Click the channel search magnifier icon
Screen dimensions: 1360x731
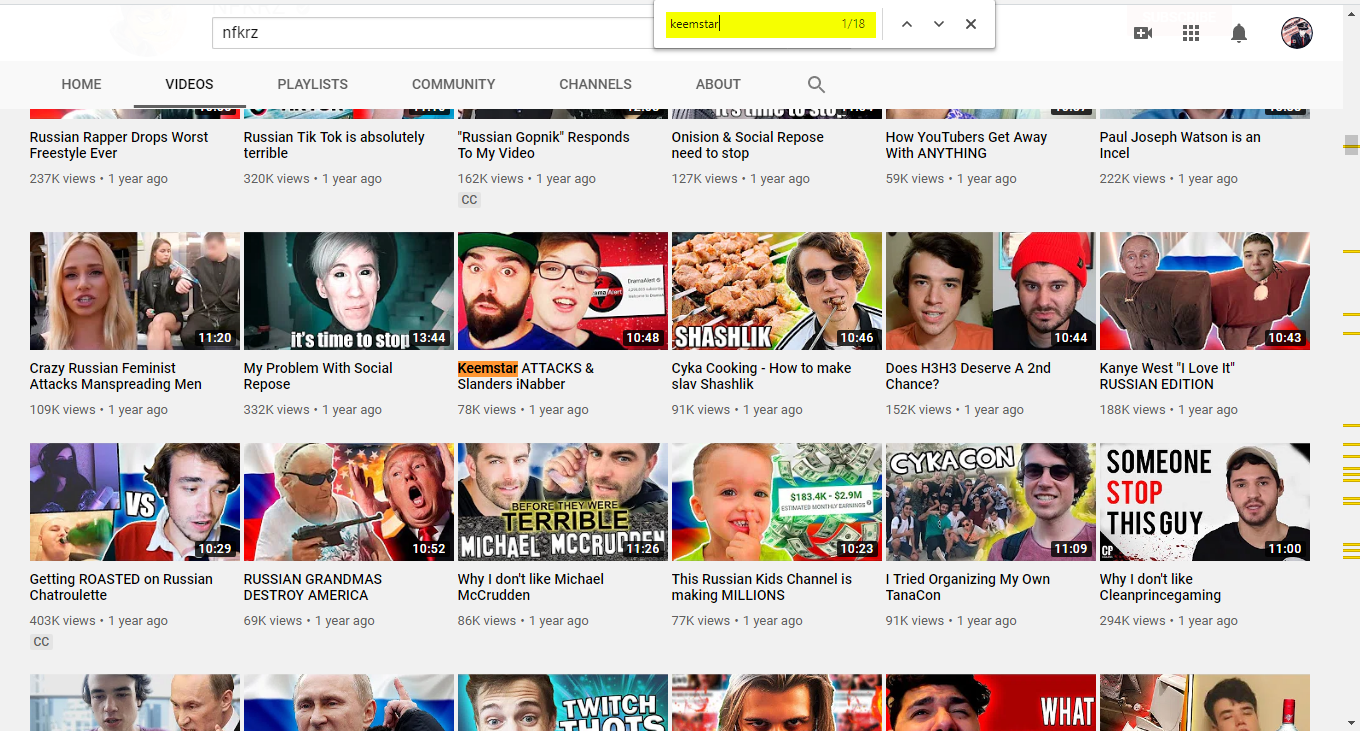816,84
